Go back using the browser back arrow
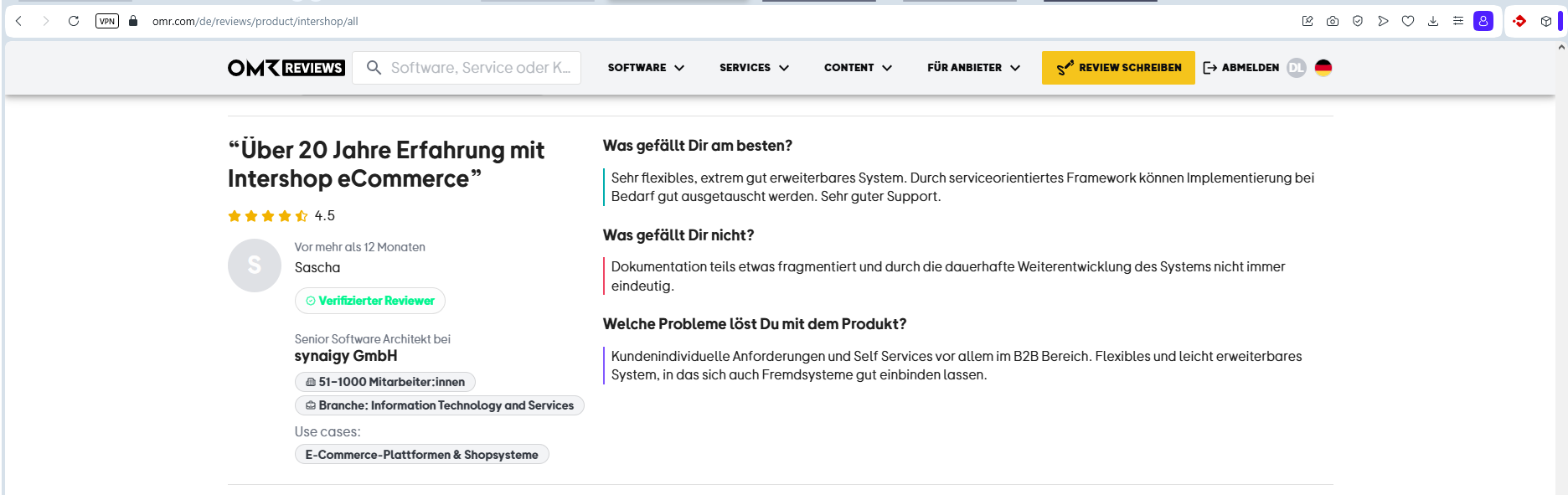 click(x=19, y=21)
